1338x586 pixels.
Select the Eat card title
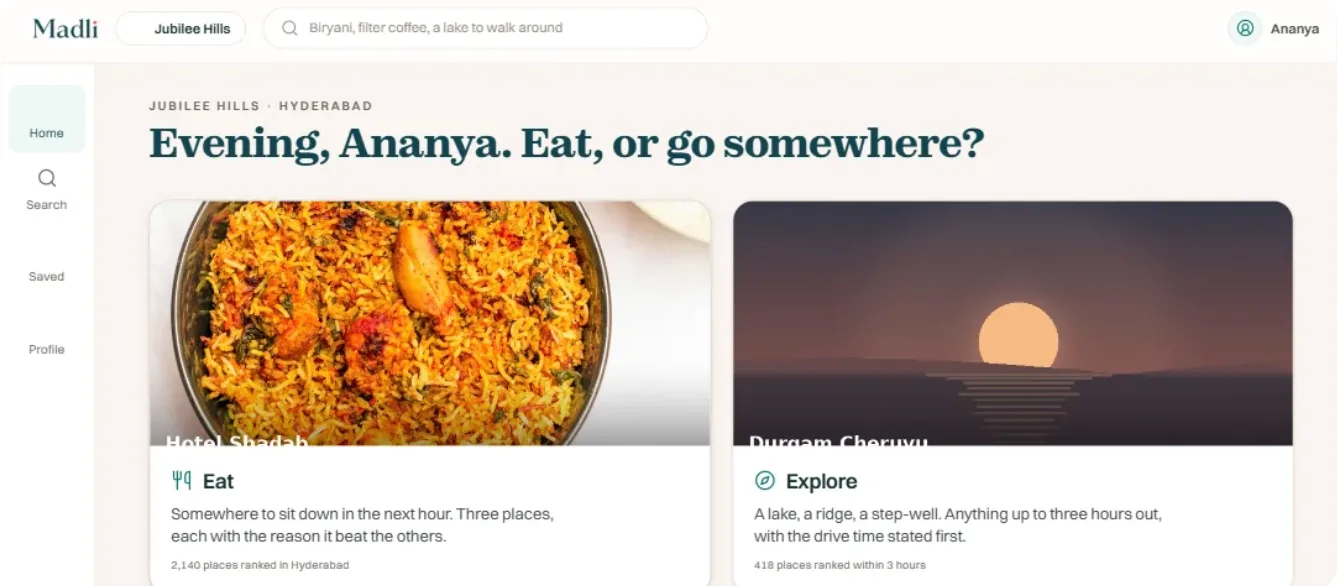pyautogui.click(x=218, y=481)
